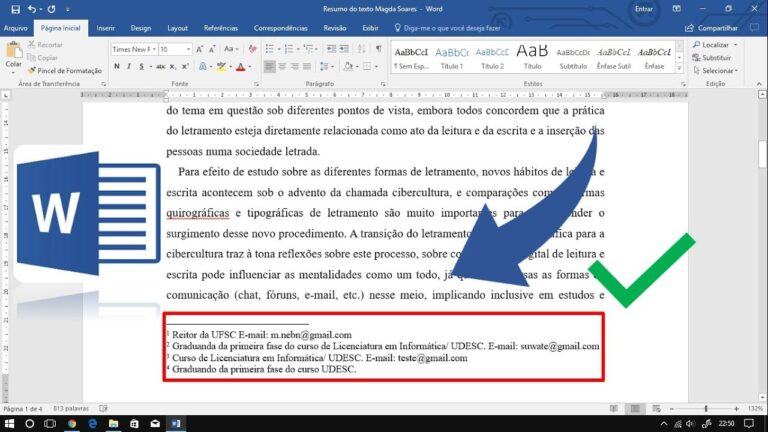Click the Entrar sign-in button
This screenshot has height=432, width=768.
(x=644, y=9)
